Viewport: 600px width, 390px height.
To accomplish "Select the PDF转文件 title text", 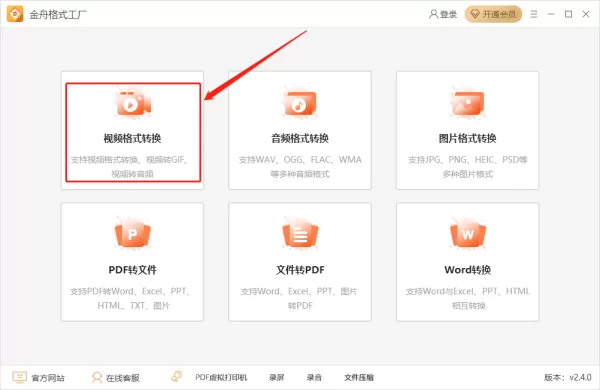I will (x=132, y=270).
